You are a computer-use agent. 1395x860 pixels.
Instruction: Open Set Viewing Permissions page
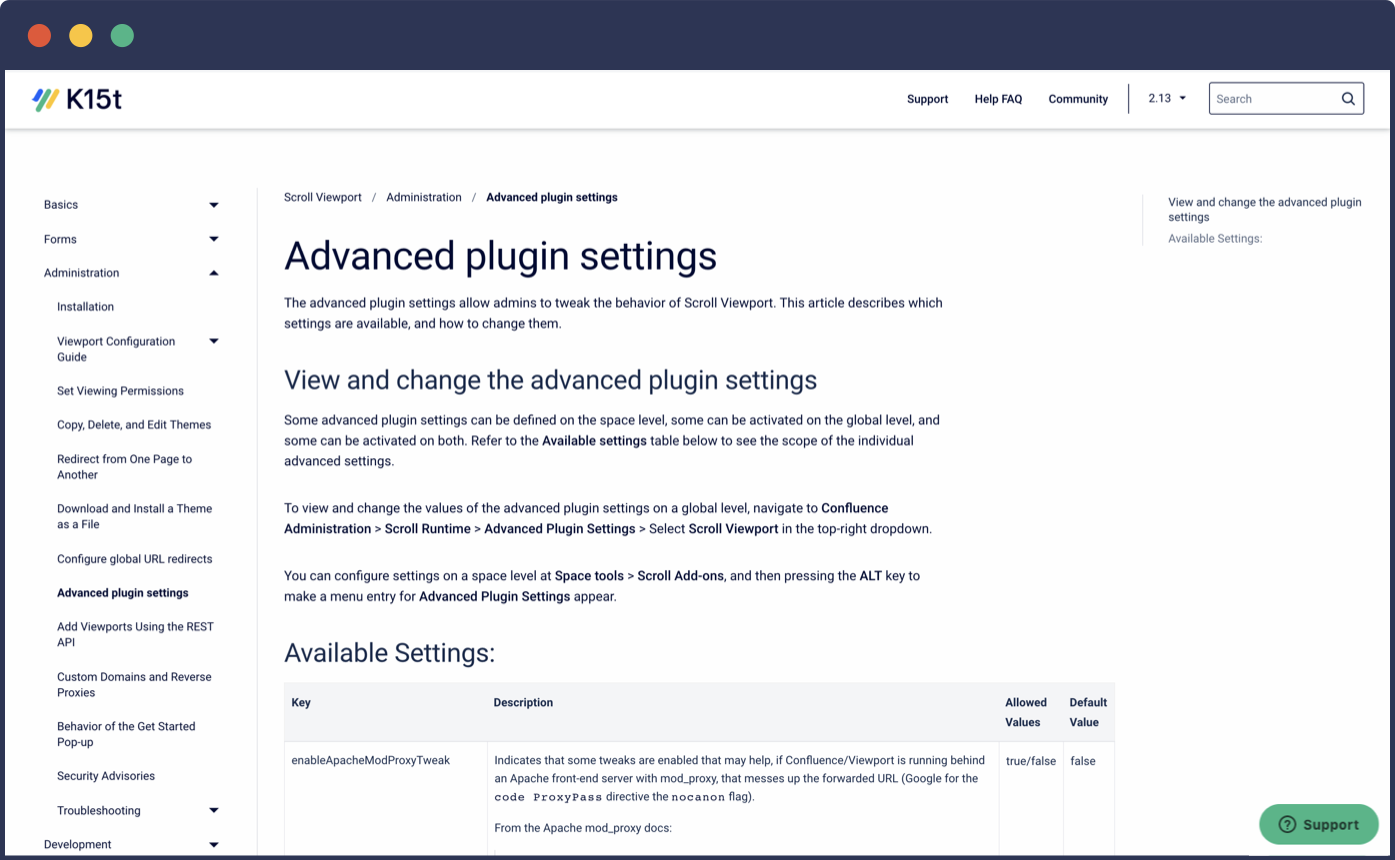pos(120,391)
